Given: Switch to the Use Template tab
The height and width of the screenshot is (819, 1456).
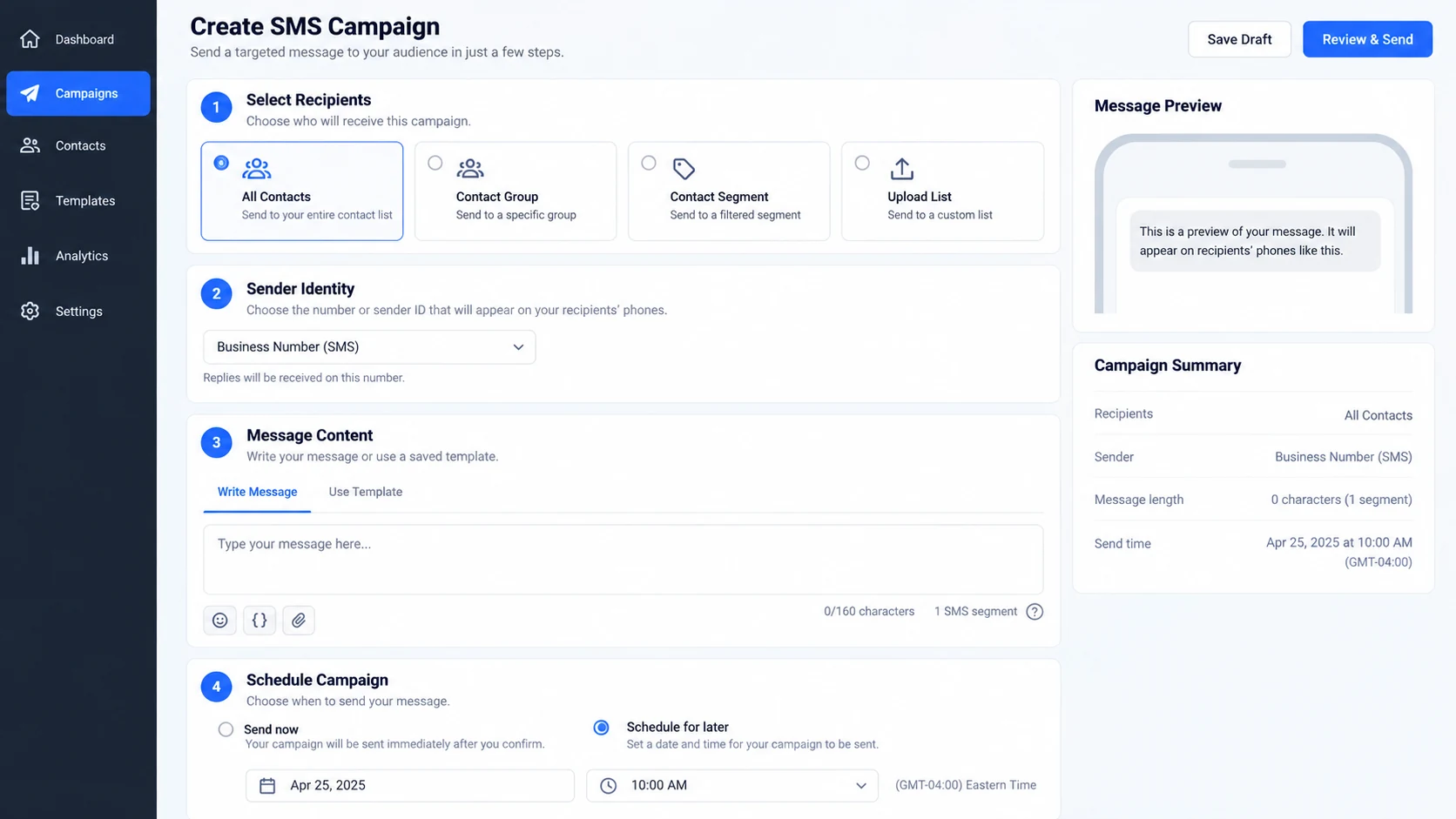Looking at the screenshot, I should 366,492.
